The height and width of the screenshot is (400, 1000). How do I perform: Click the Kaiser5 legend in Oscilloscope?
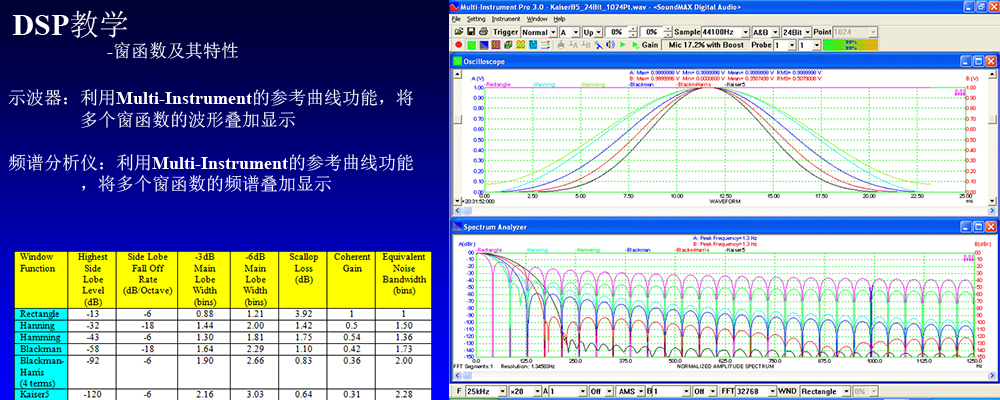[x=735, y=84]
